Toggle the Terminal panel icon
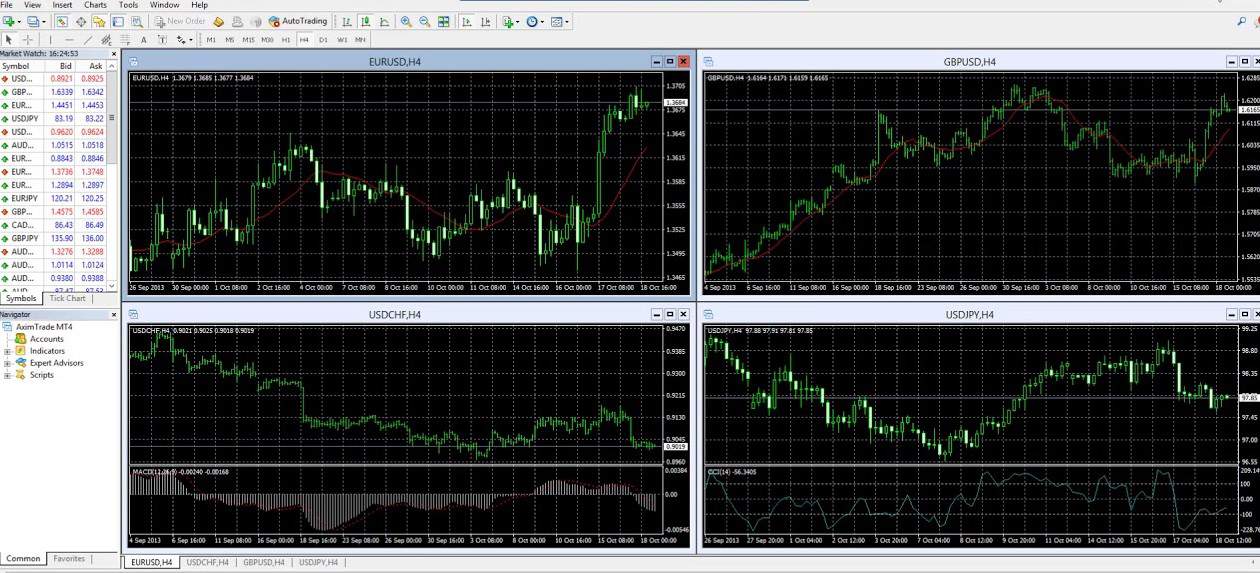Viewport: 1260px width, 573px height. (x=117, y=21)
